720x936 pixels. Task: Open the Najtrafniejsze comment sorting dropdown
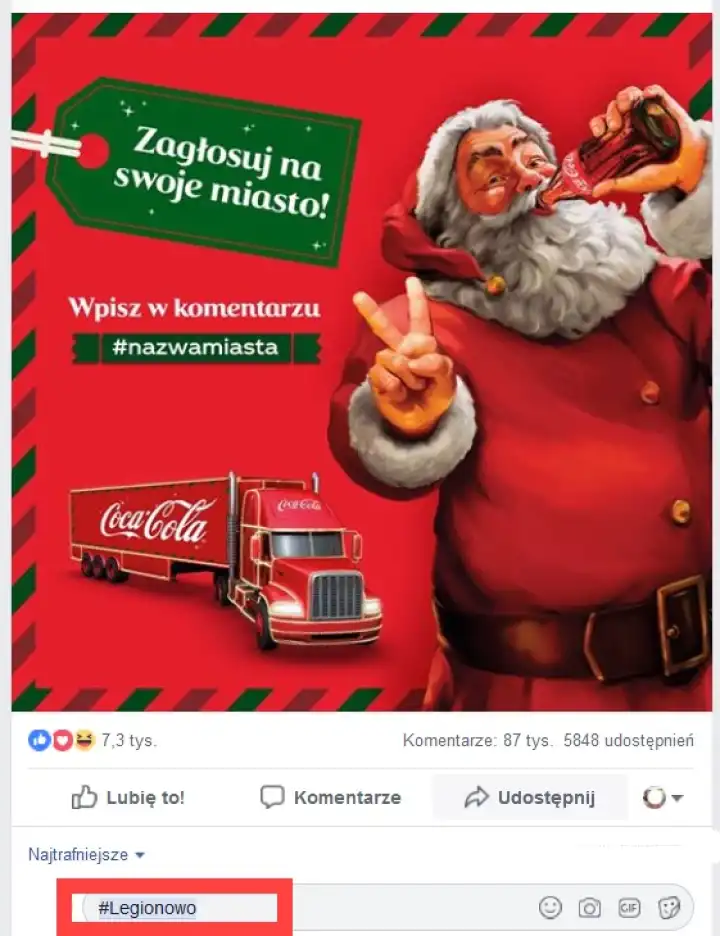pyautogui.click(x=87, y=854)
